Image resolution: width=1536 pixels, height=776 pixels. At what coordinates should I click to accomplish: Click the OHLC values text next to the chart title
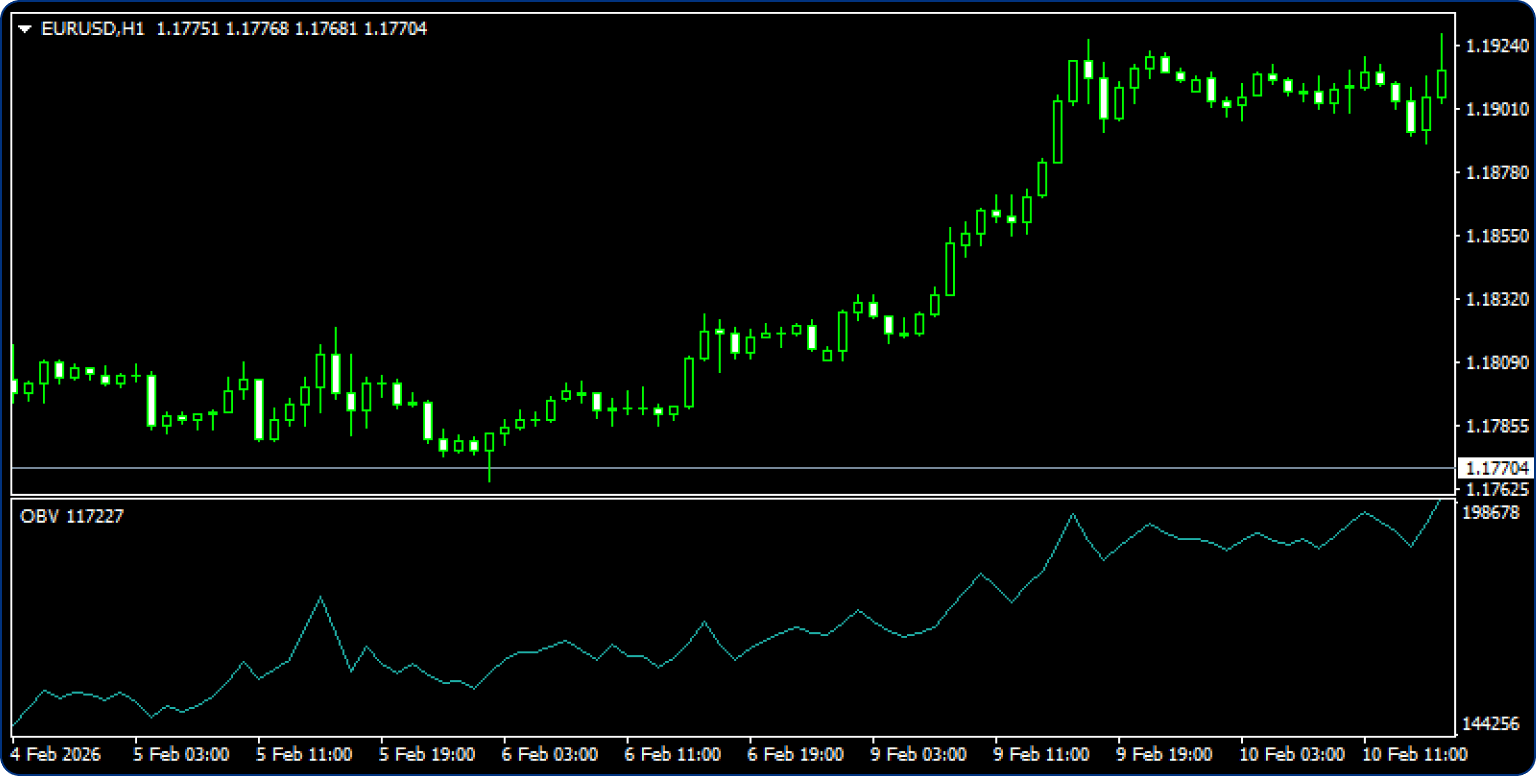[x=292, y=30]
